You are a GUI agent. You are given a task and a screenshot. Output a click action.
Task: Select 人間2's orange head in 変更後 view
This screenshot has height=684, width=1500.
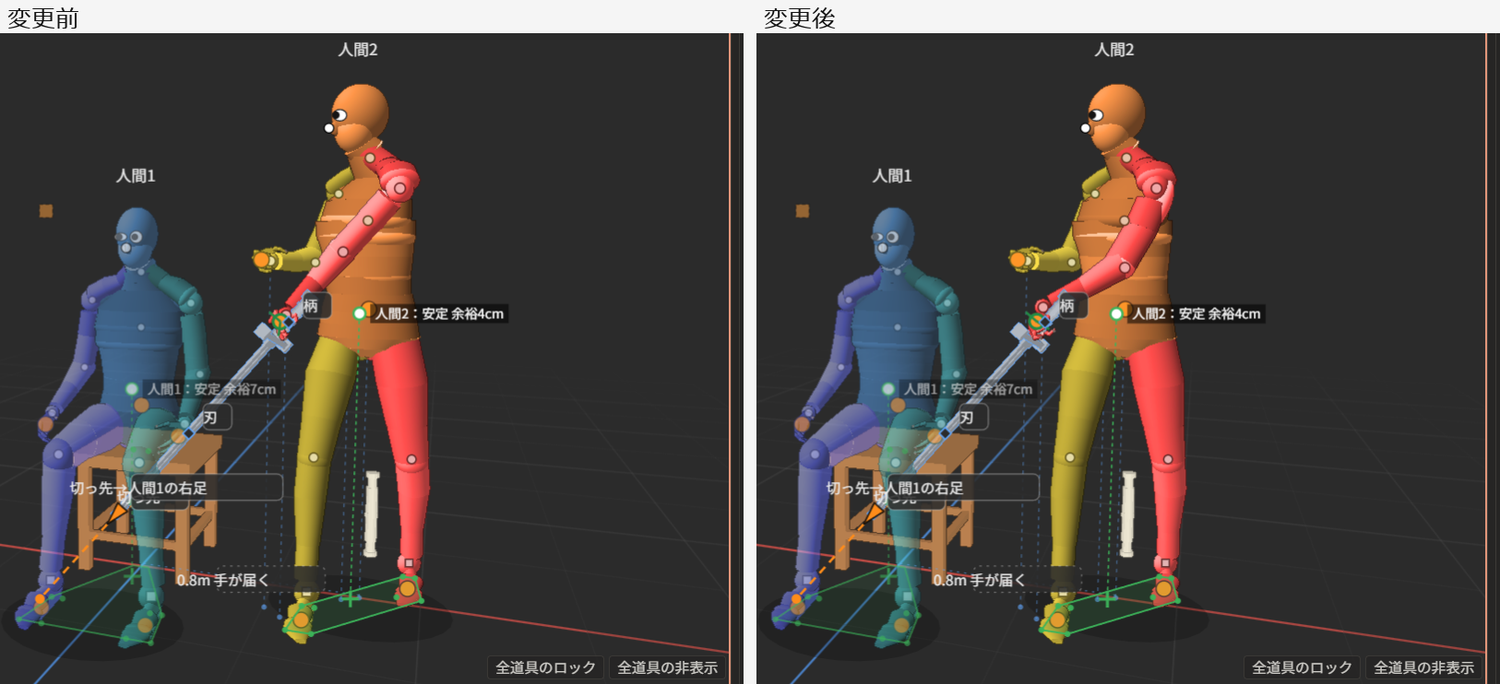pyautogui.click(x=1114, y=117)
